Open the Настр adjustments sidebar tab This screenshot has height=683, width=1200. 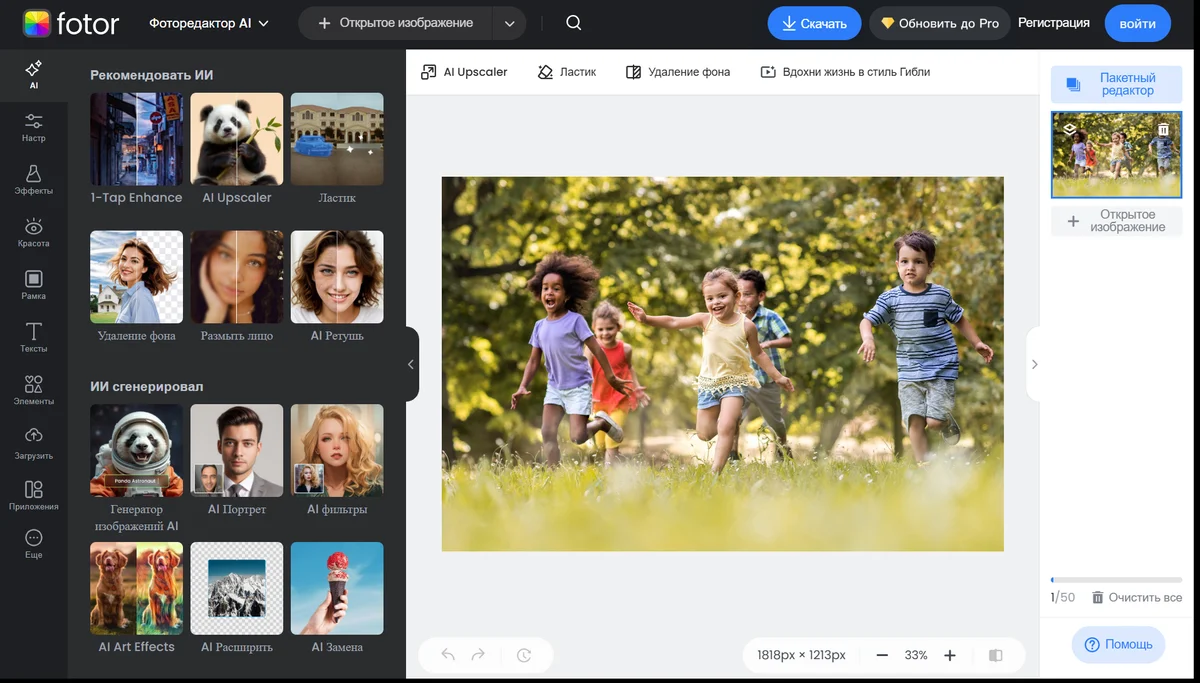click(x=33, y=127)
